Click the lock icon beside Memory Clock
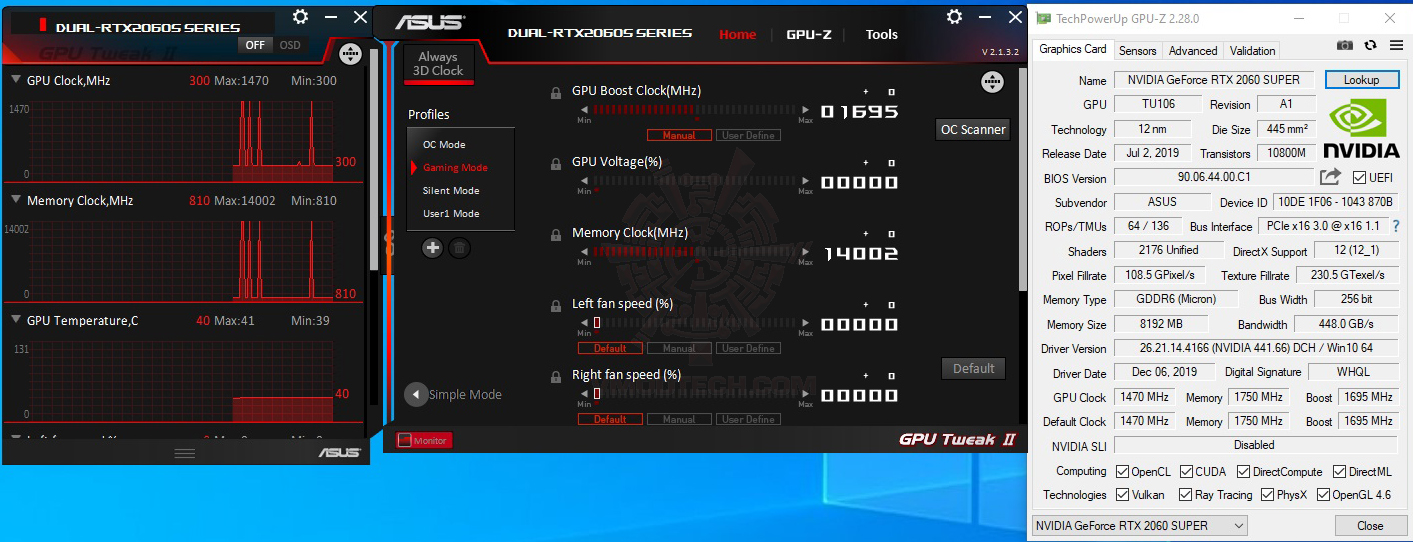The height and width of the screenshot is (542, 1413). click(556, 235)
